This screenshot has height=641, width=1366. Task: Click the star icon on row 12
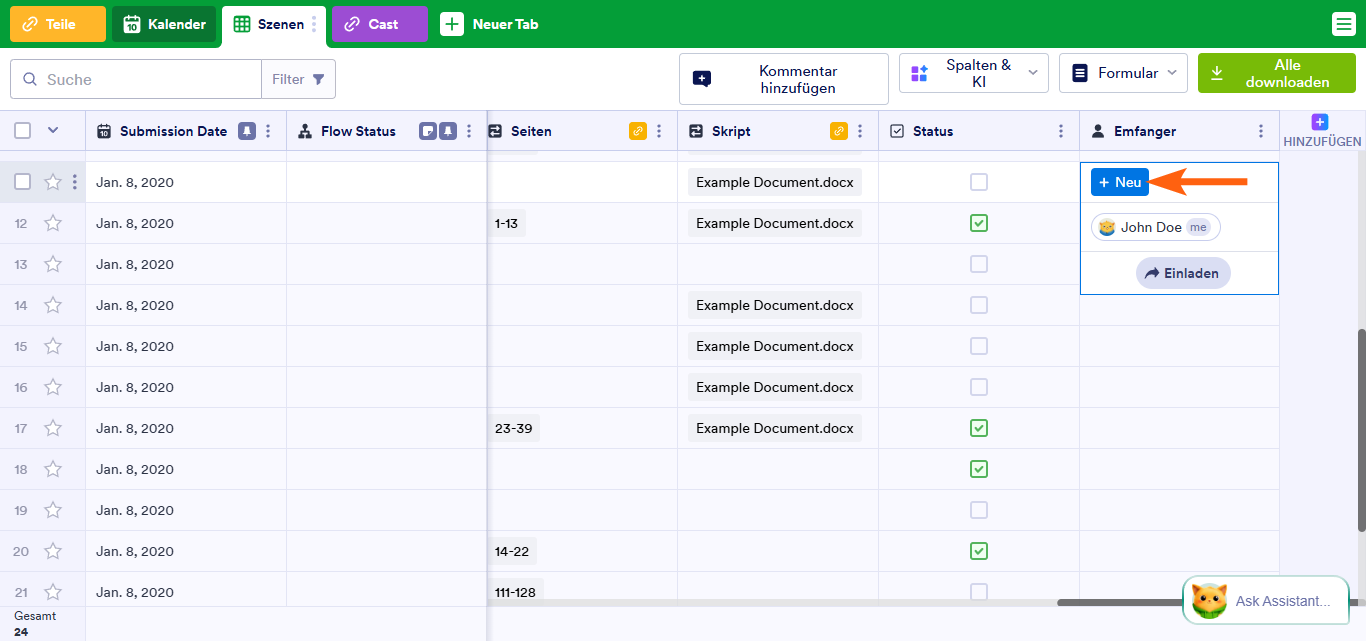53,223
